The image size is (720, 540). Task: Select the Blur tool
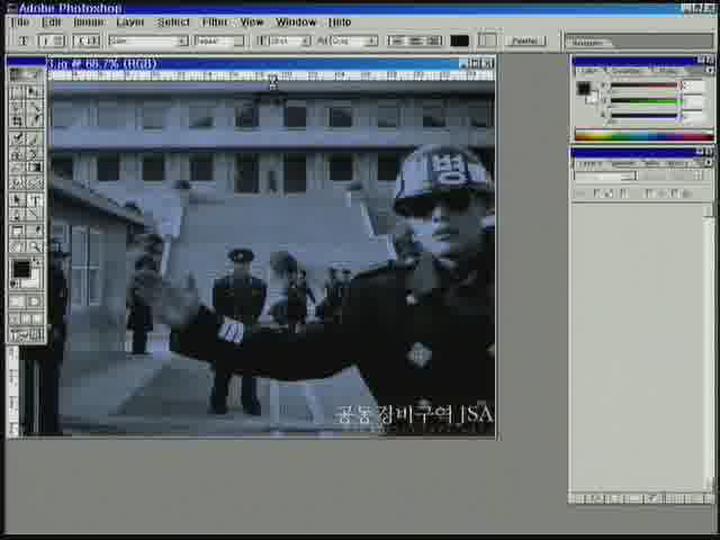pyautogui.click(x=17, y=182)
